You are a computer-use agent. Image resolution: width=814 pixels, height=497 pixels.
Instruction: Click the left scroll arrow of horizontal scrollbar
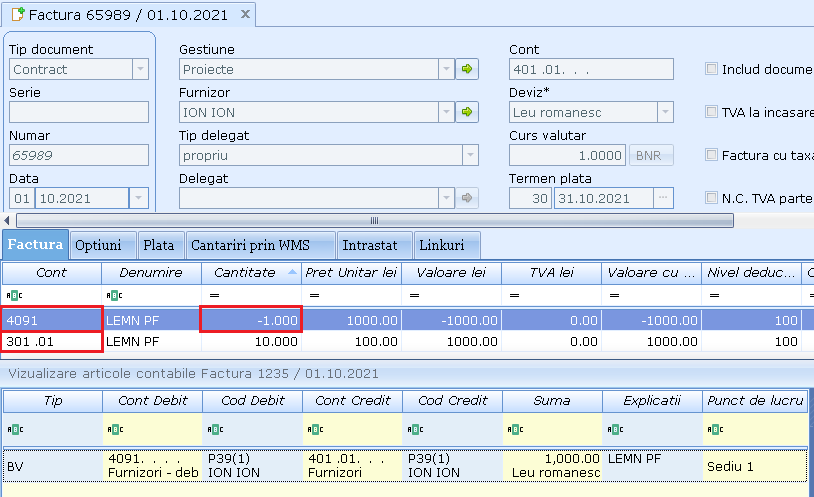[x=7, y=220]
